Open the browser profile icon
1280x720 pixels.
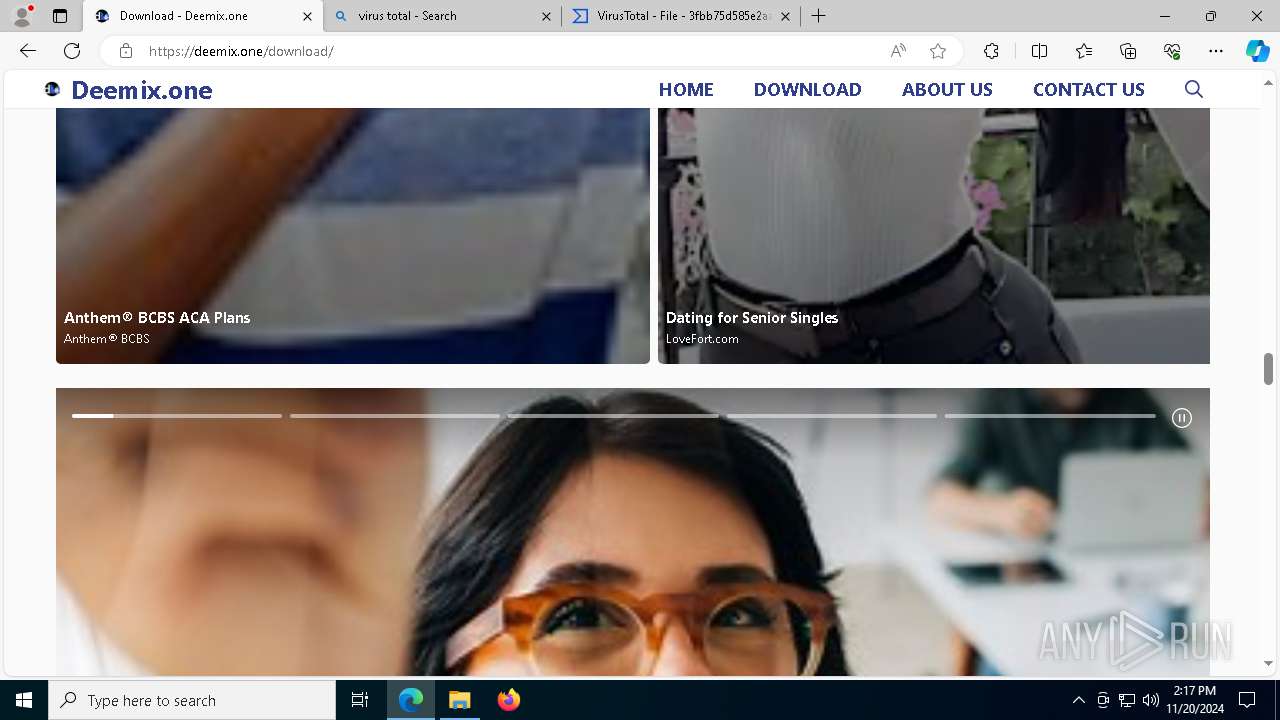click(x=21, y=16)
